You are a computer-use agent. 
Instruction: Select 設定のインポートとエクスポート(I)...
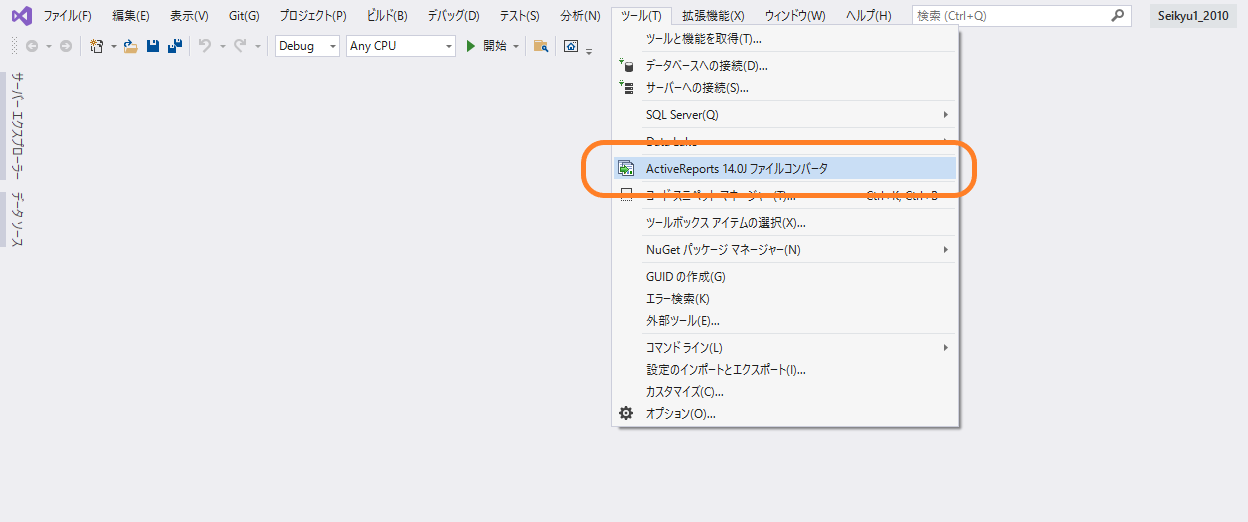[x=785, y=370]
